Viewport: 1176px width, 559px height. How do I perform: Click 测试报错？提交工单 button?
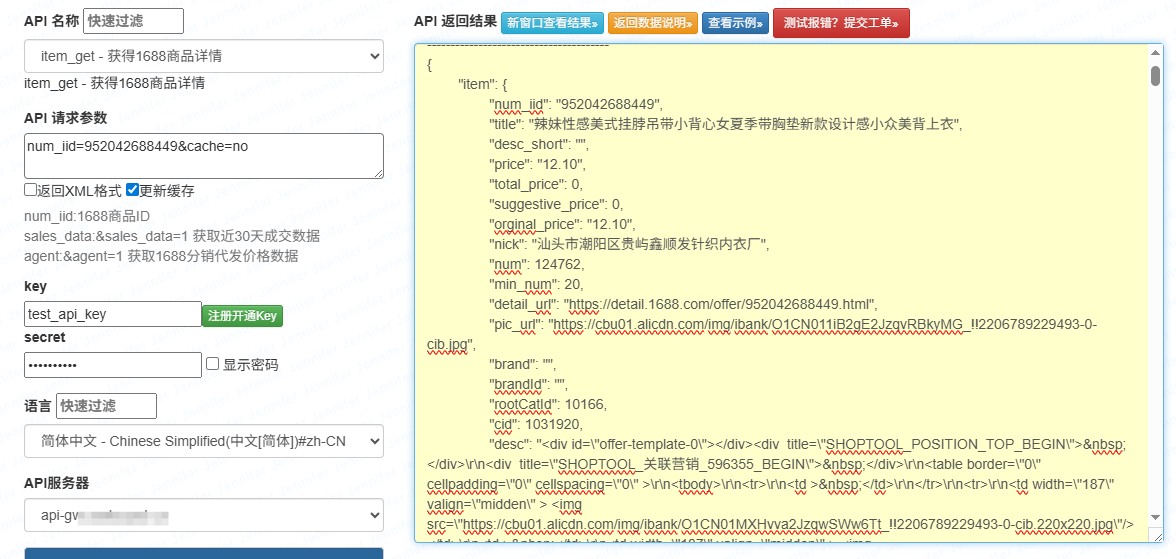(x=841, y=23)
